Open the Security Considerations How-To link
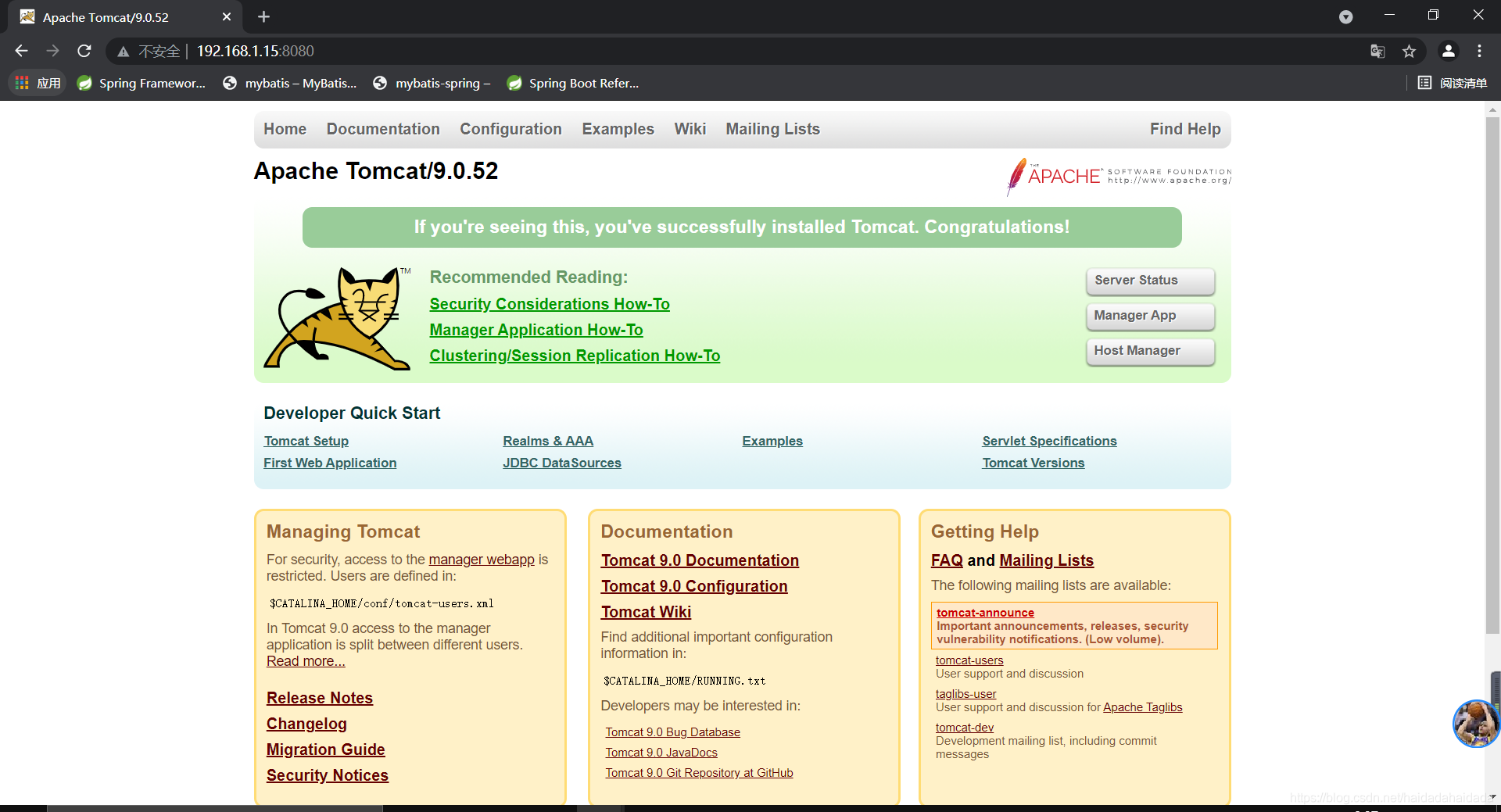Viewport: 1501px width, 812px height. click(x=550, y=304)
